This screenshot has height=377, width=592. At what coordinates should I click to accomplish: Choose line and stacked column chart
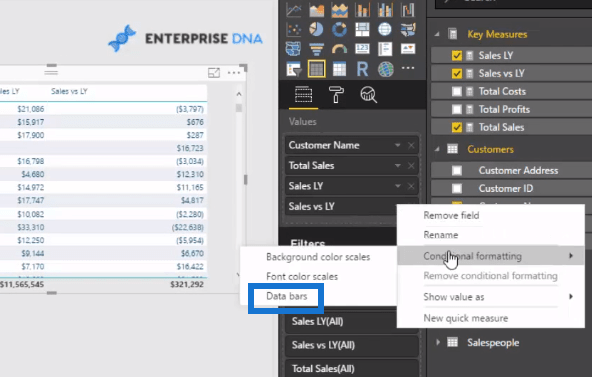(x=362, y=10)
